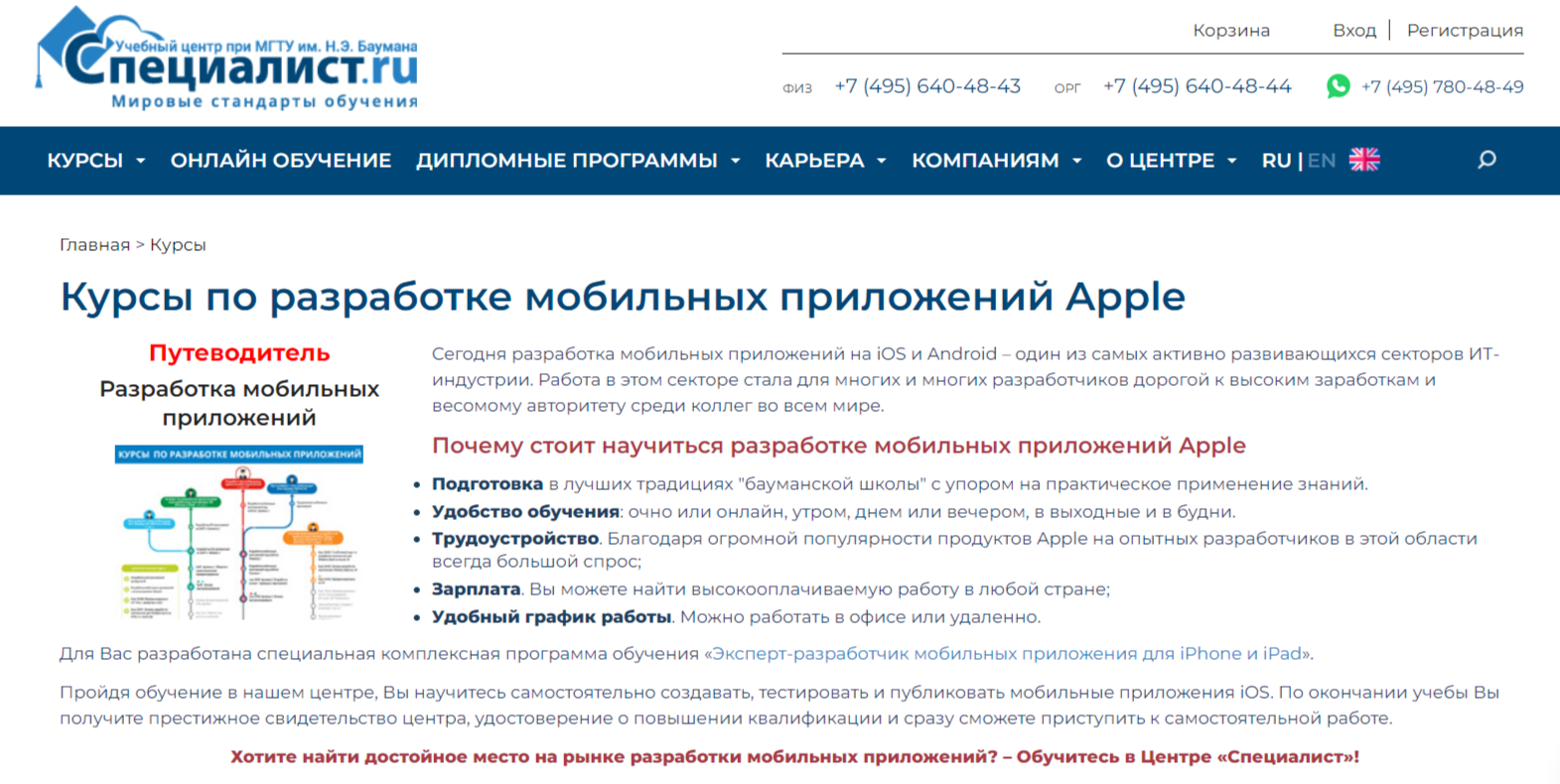This screenshot has height=784, width=1560.
Task: Click the red Хотите найти достойное место line
Action: point(794,757)
